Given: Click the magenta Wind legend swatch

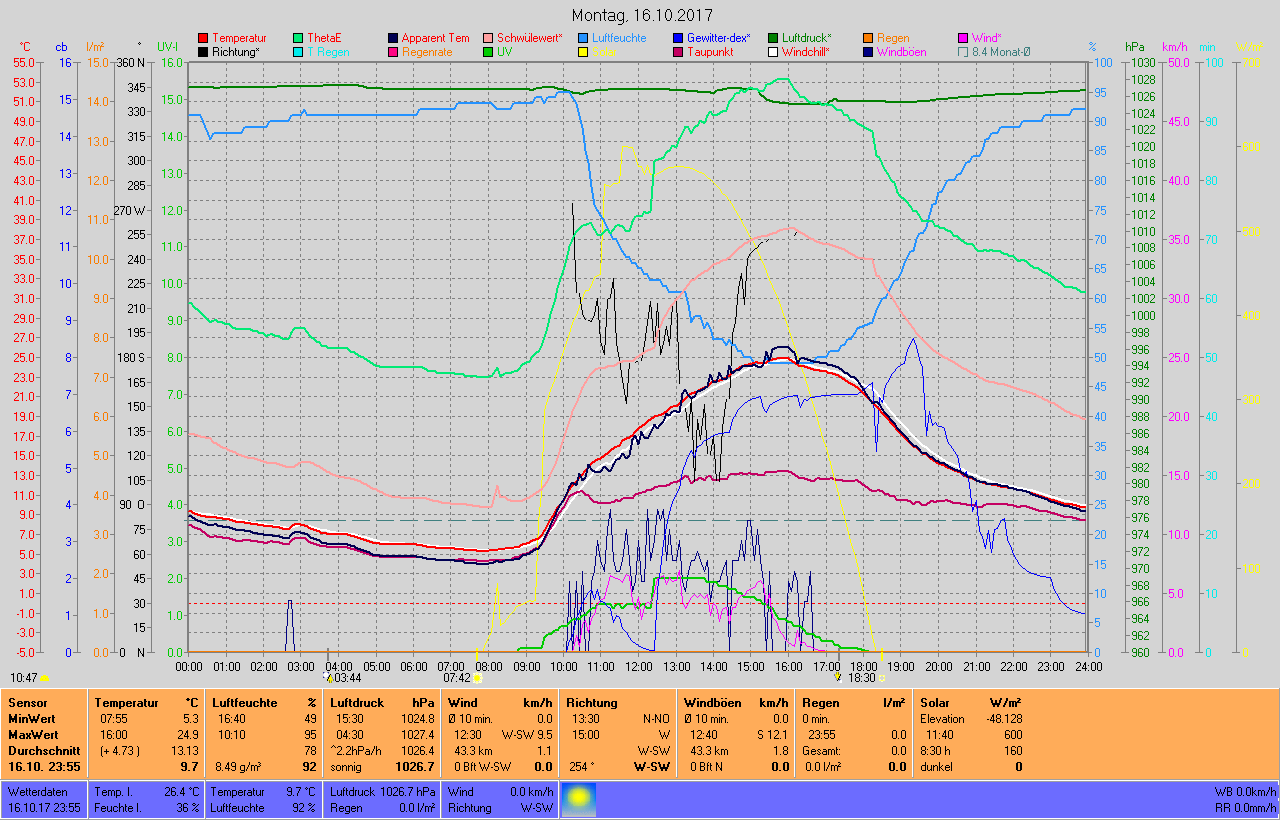Looking at the screenshot, I should (x=963, y=38).
